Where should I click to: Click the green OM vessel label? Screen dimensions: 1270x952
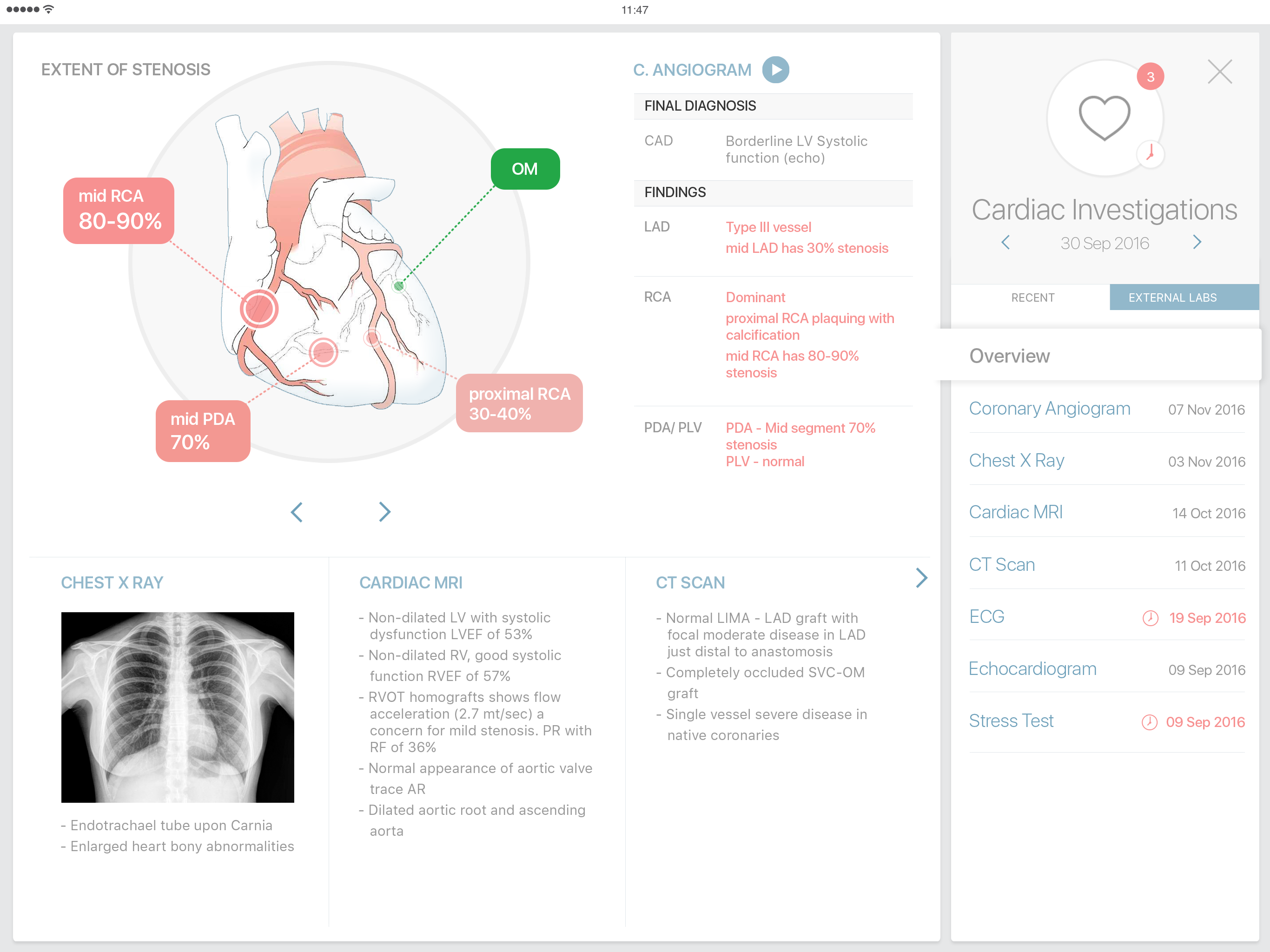pos(525,169)
